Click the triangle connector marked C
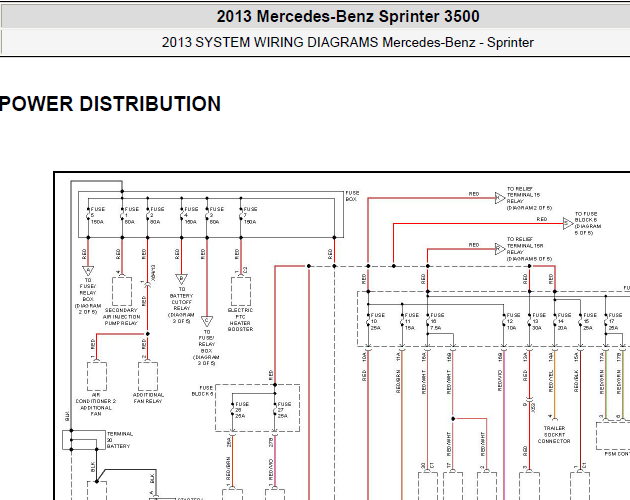The height and width of the screenshot is (500, 630). click(x=207, y=321)
